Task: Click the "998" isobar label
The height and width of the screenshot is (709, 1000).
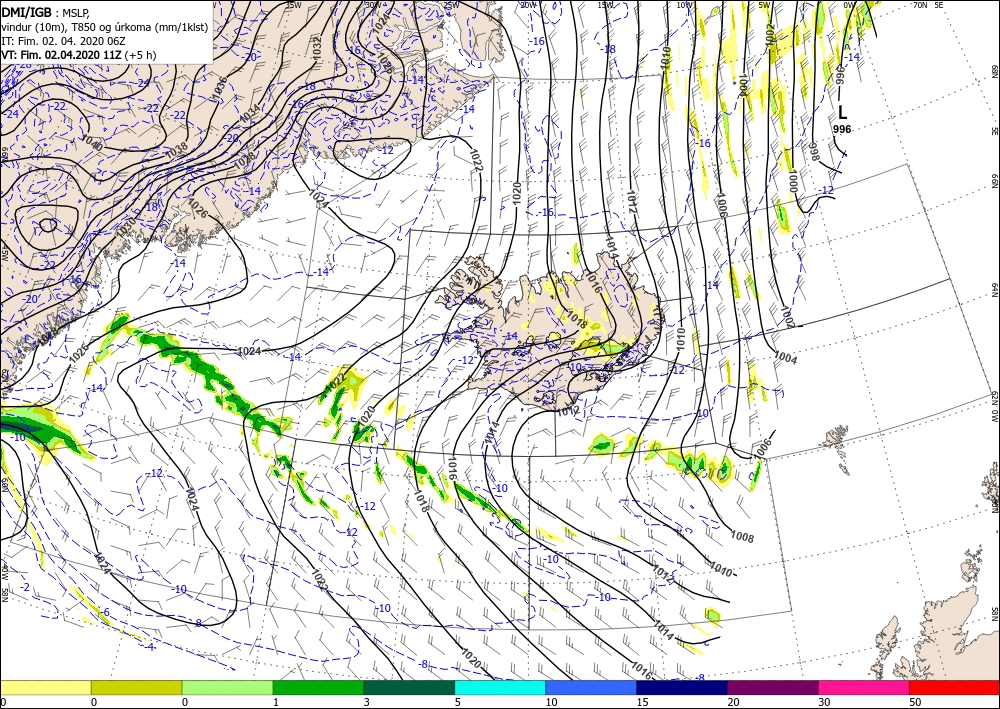Action: click(x=814, y=151)
